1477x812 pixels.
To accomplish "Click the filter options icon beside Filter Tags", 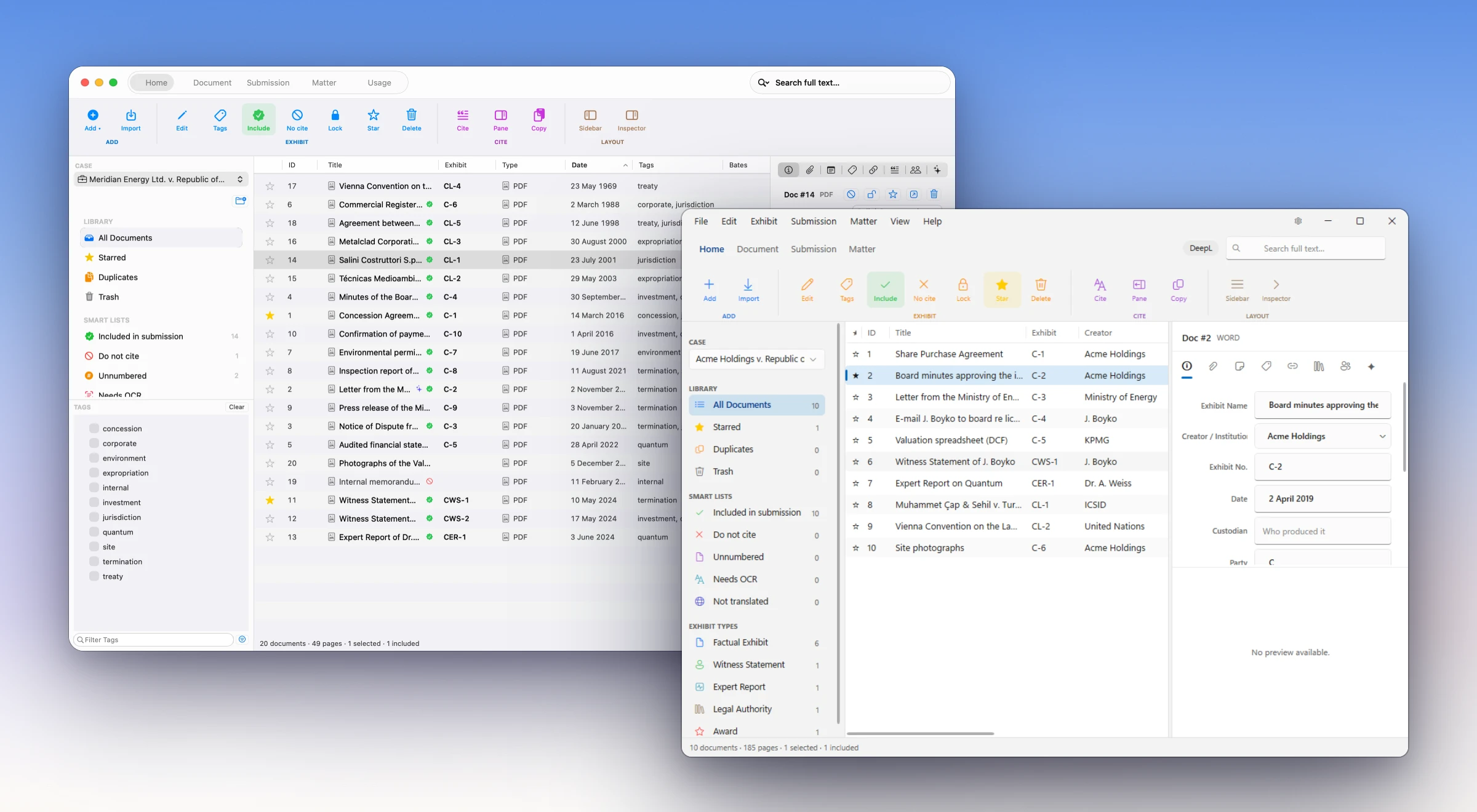I will point(242,639).
